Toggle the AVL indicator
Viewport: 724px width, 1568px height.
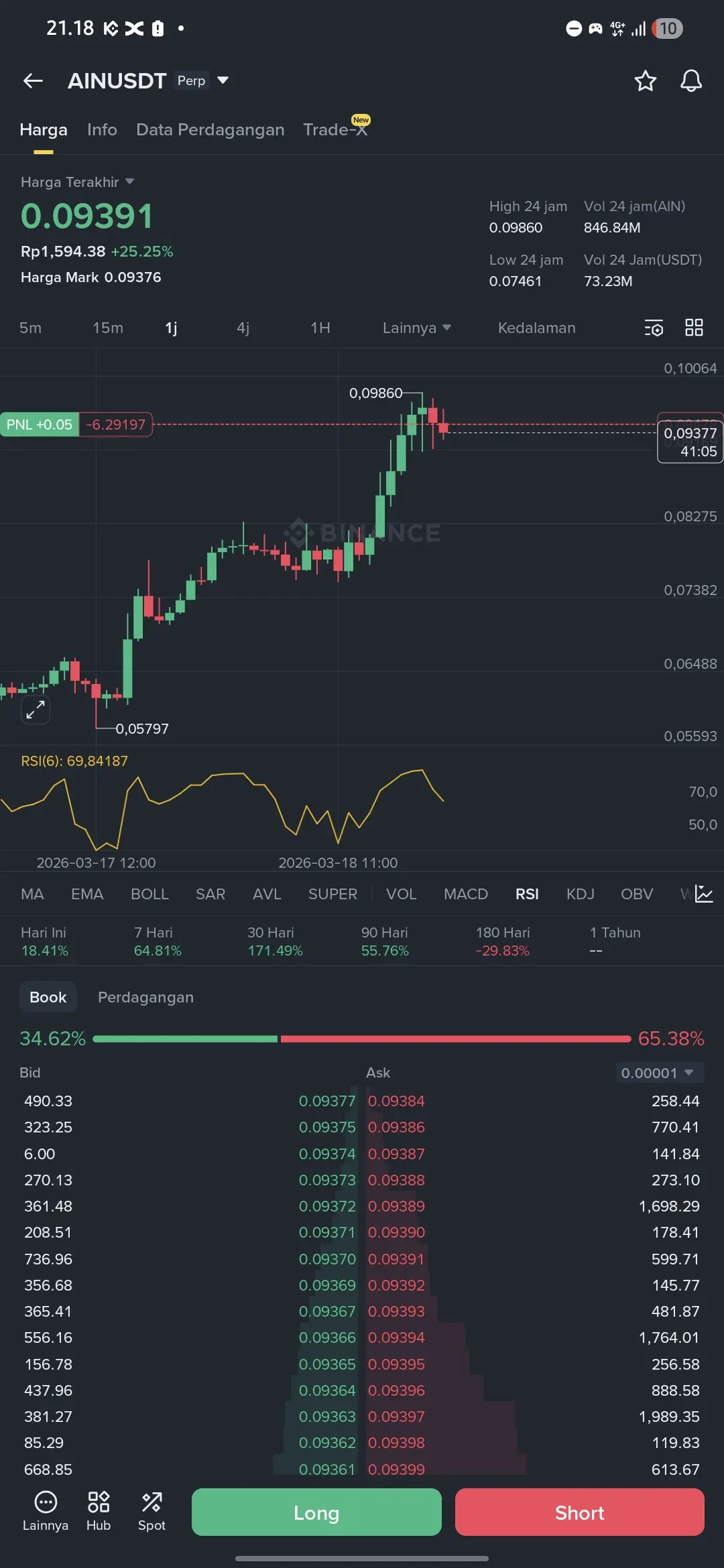[267, 894]
